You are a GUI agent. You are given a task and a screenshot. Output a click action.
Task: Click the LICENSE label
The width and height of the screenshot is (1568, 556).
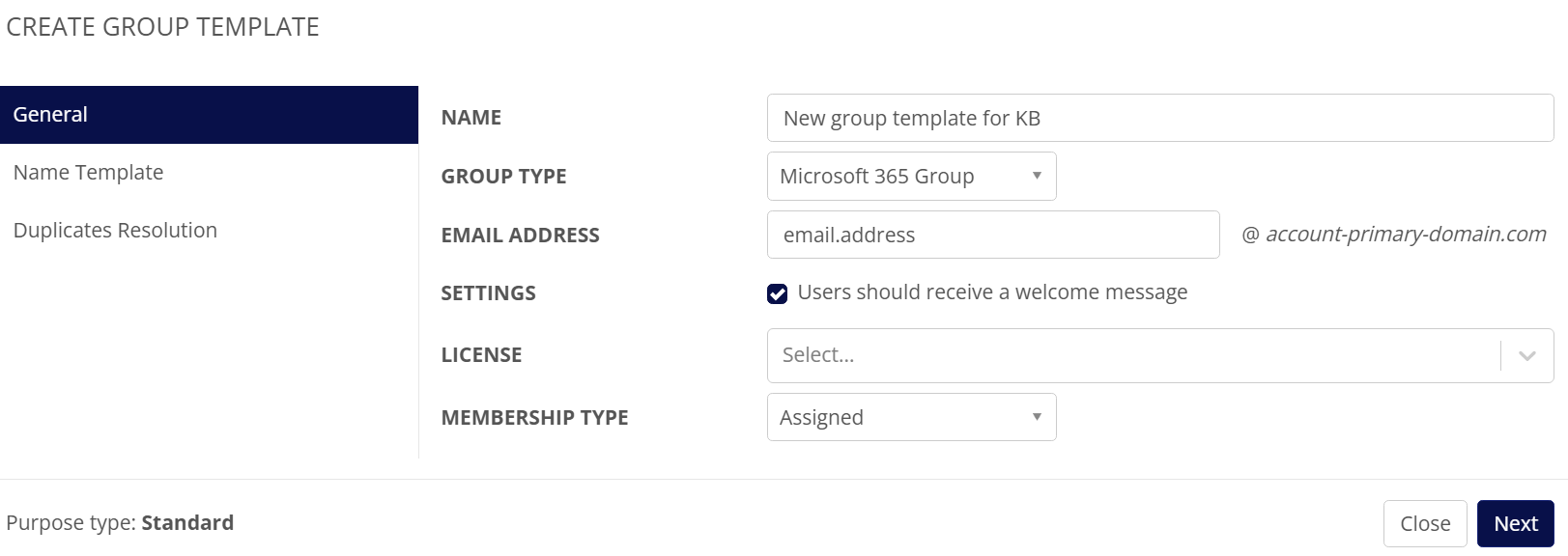point(481,355)
